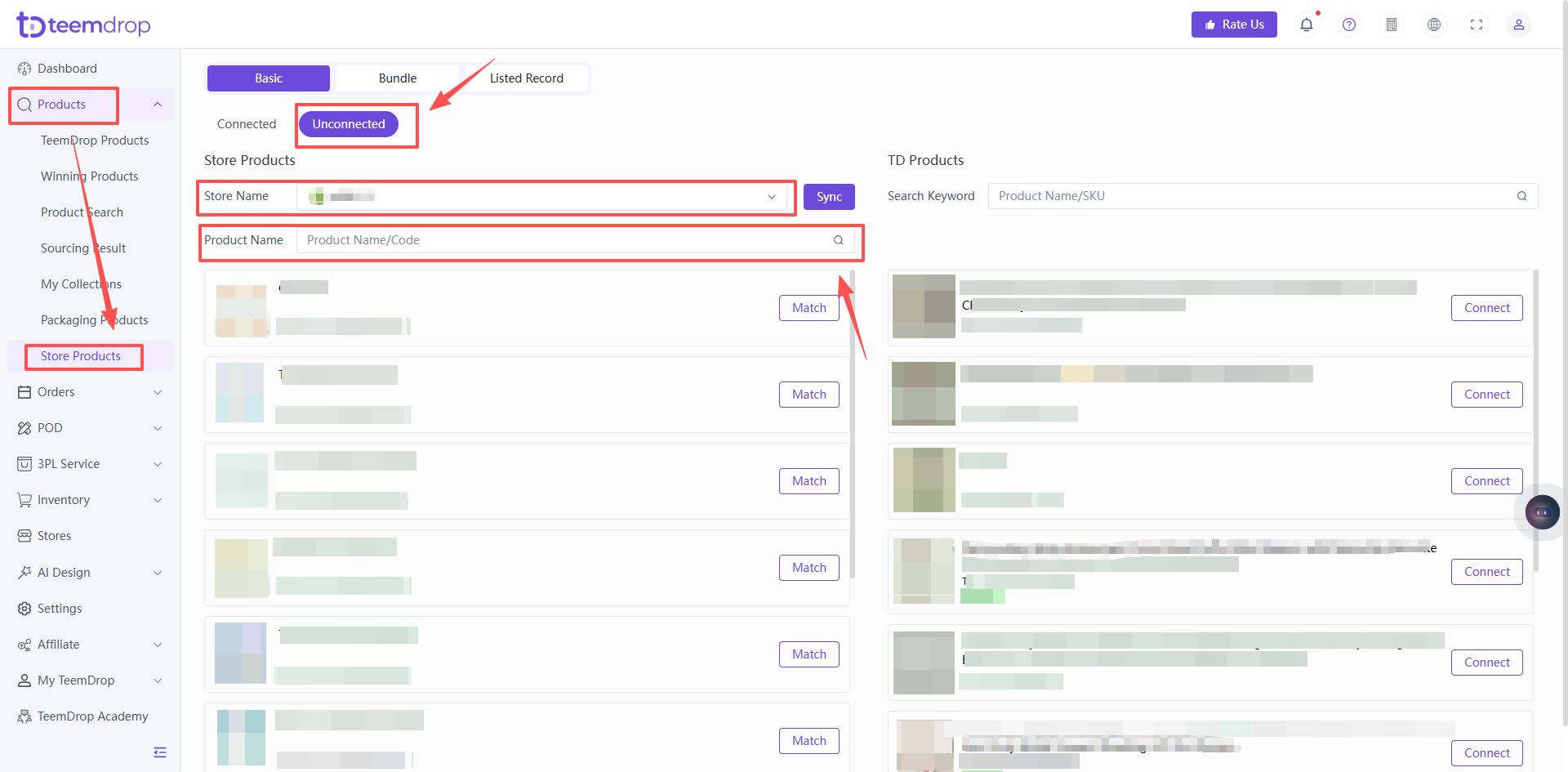1568x772 pixels.
Task: Open Product Search menu item
Action: (82, 212)
